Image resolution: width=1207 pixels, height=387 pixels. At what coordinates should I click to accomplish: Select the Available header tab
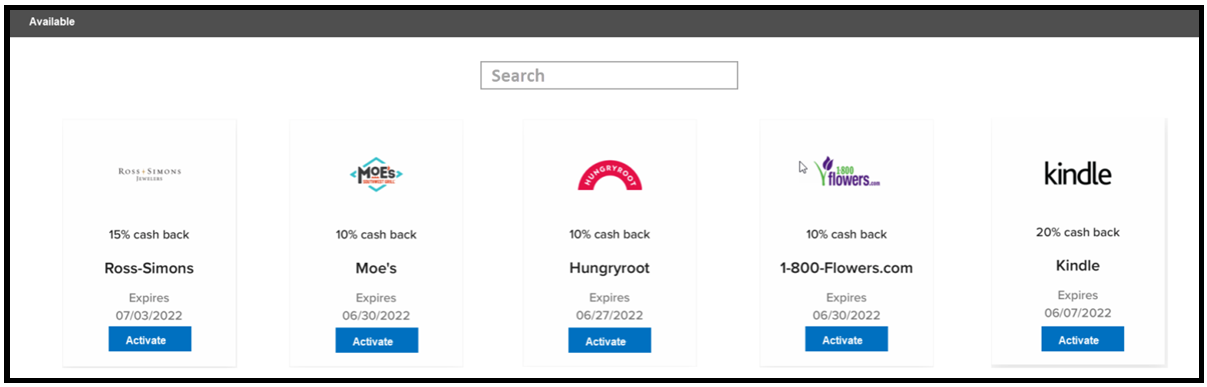52,21
